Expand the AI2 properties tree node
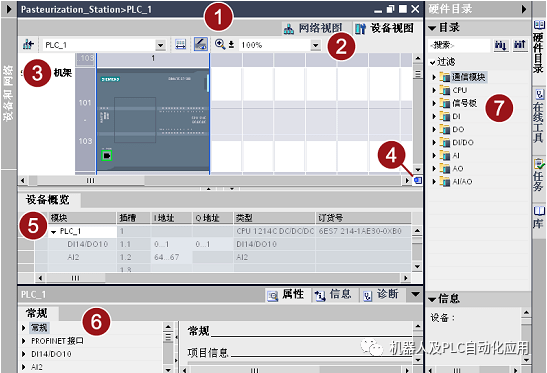This screenshot has height=373, width=547. point(24,367)
